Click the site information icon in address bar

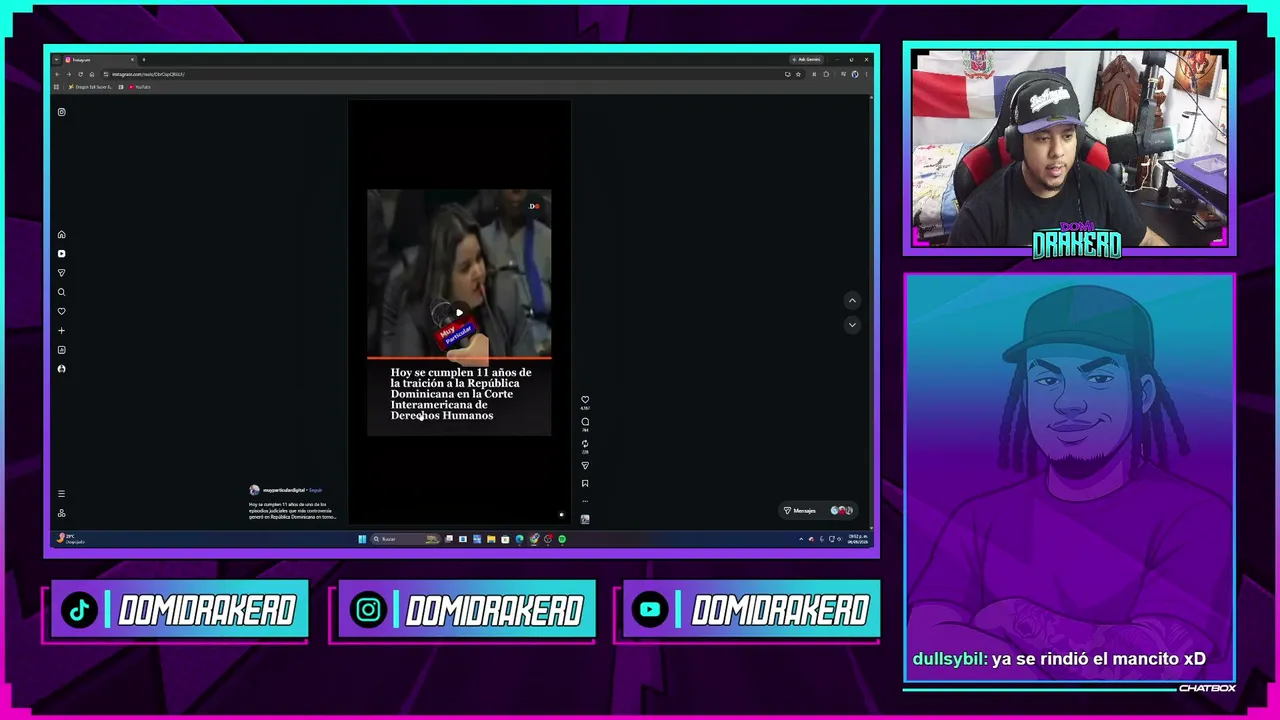pyautogui.click(x=106, y=74)
